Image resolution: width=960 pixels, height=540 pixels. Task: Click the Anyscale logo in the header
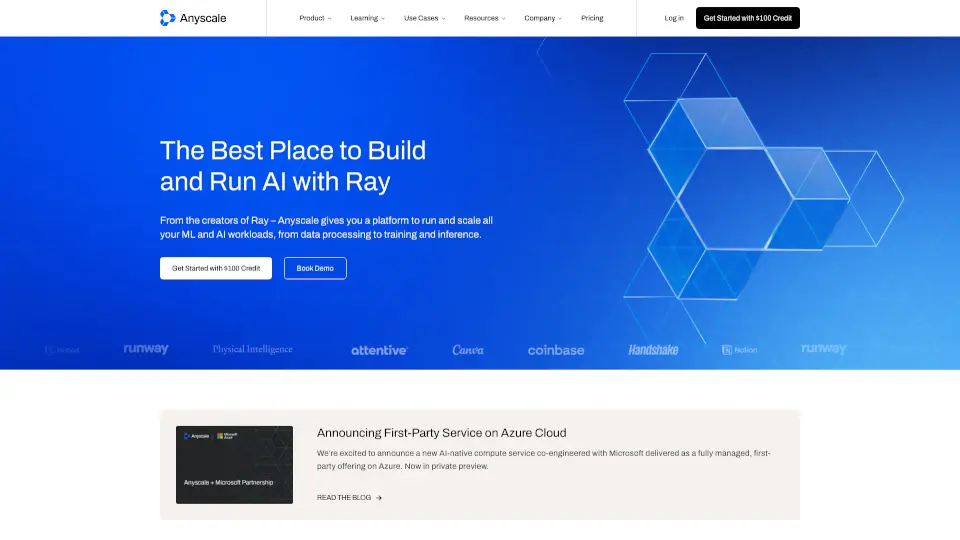193,18
